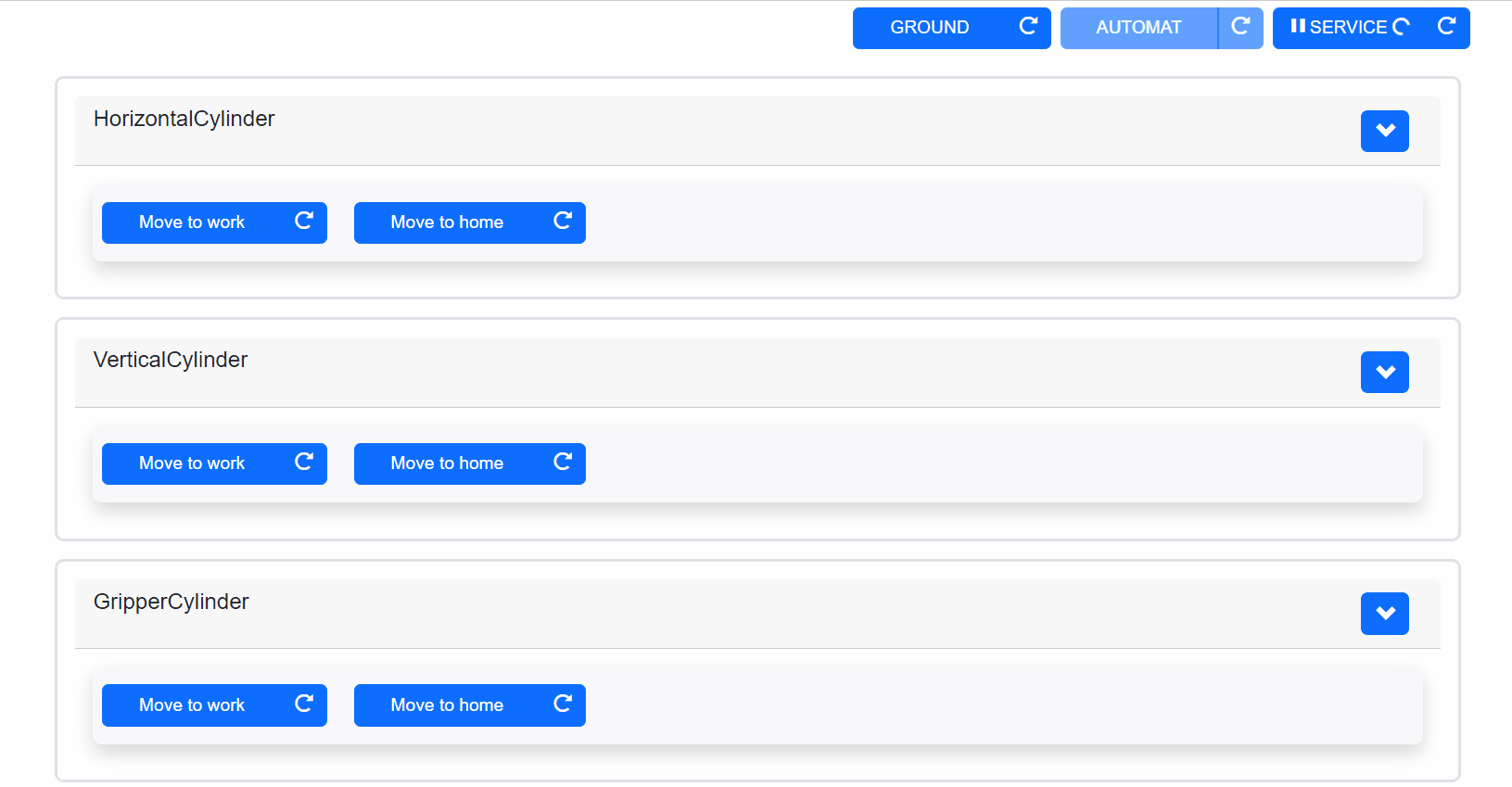This screenshot has height=787, width=1512.
Task: Expand or collapse the GripperCylinder section
Action: coord(1385,614)
